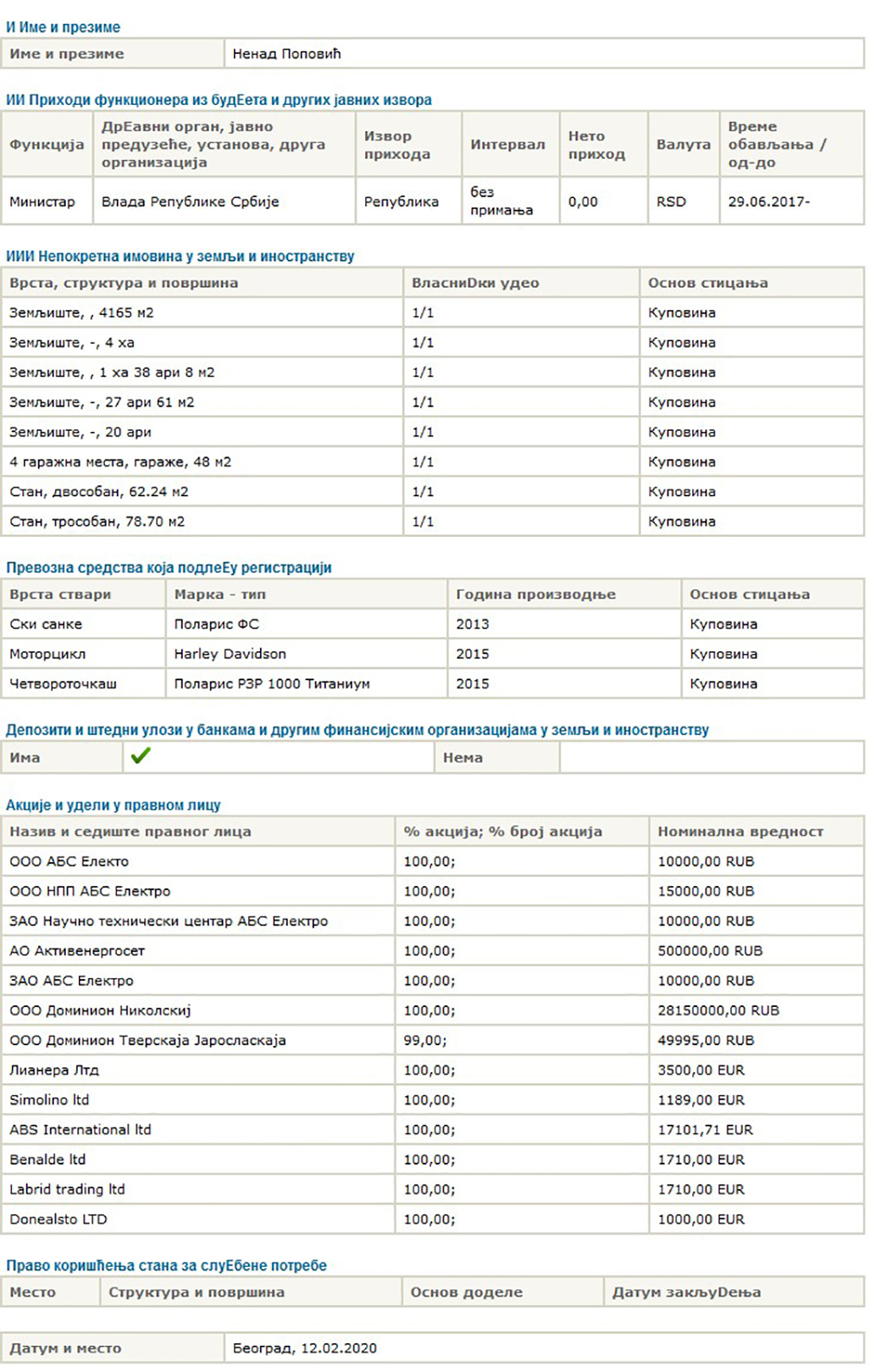Click the empty cell next to Нема
The height and width of the screenshot is (1372, 875).
(712, 757)
